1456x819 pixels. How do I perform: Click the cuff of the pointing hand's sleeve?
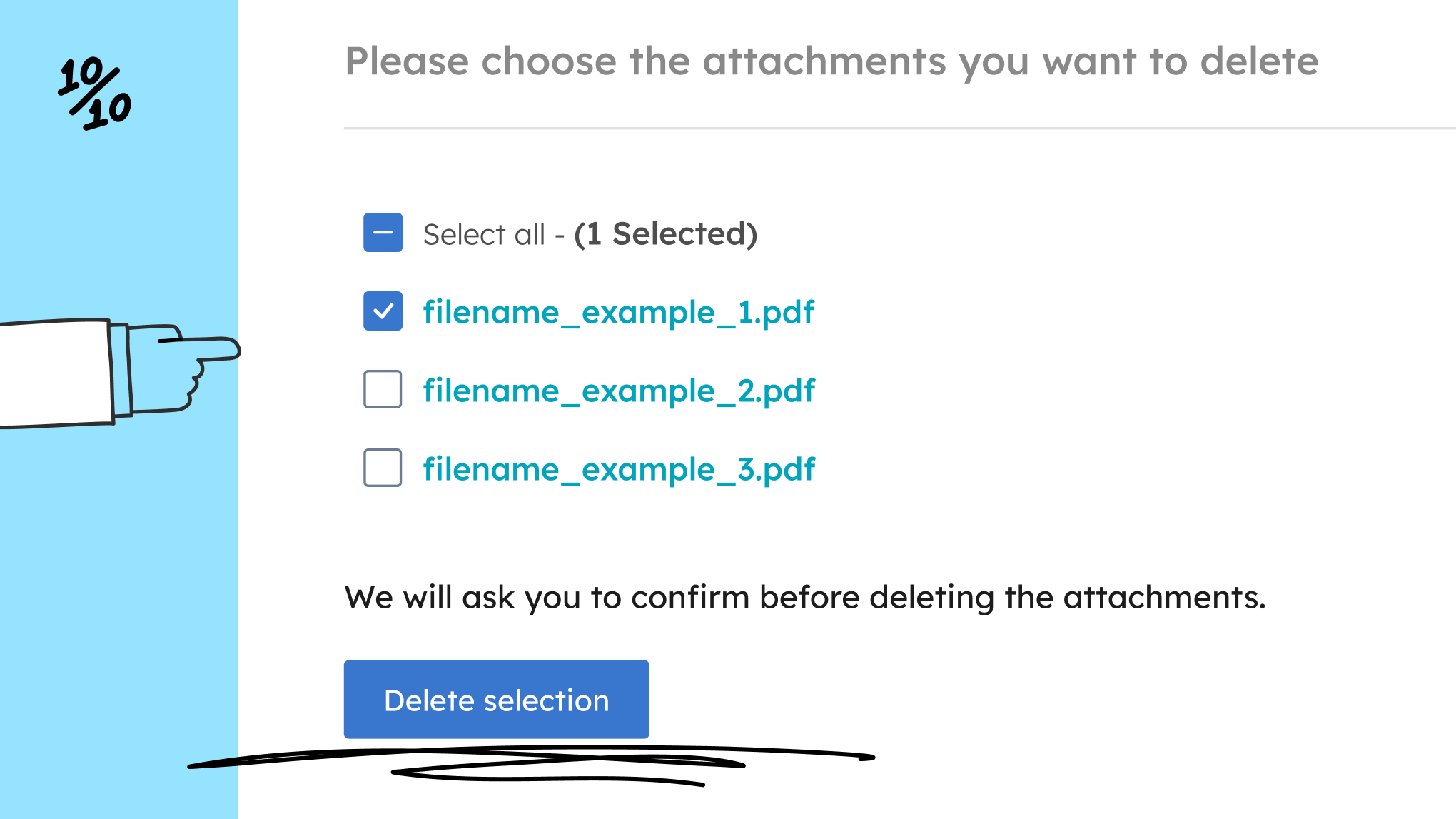[x=120, y=371]
